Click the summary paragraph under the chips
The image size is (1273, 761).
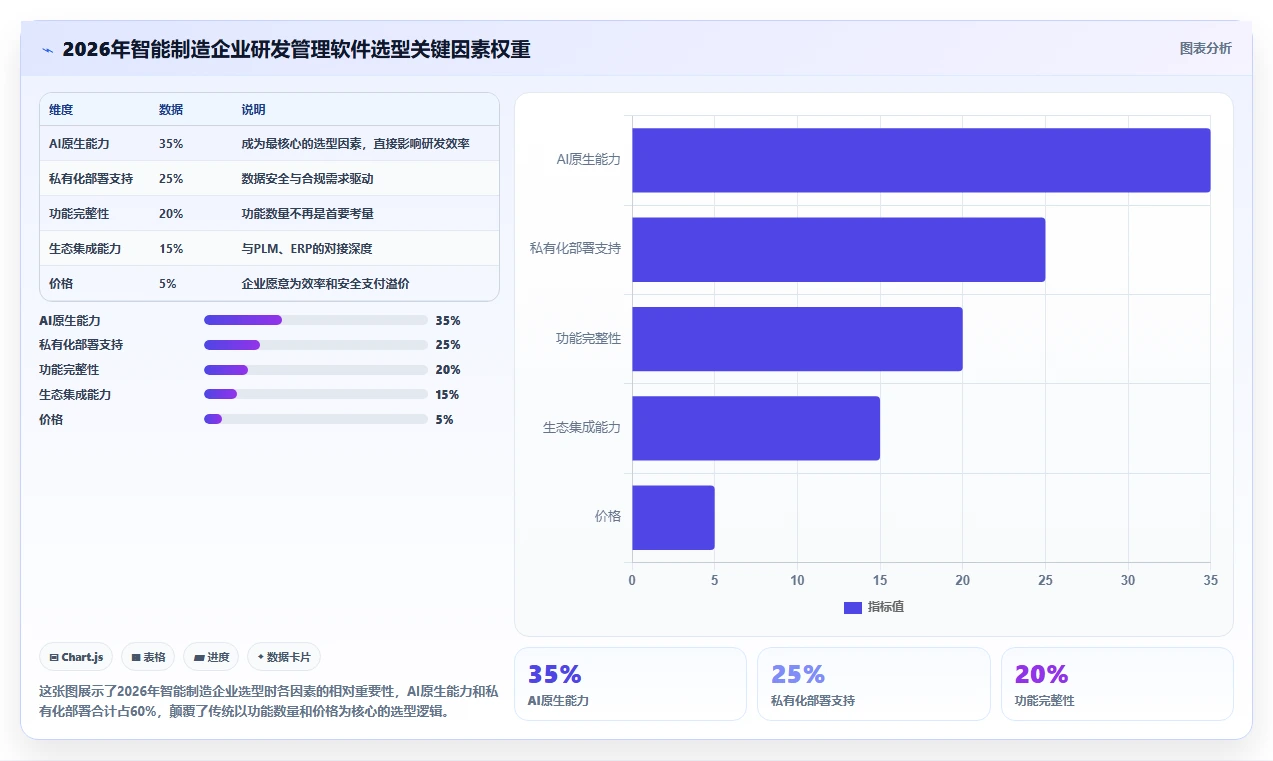point(268,701)
